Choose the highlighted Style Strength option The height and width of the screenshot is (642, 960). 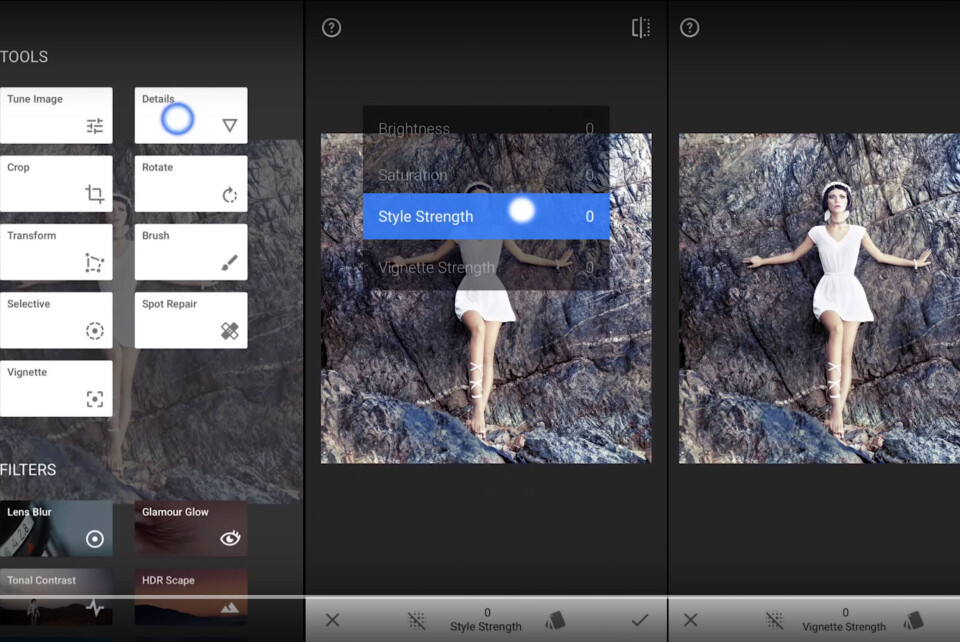click(485, 216)
